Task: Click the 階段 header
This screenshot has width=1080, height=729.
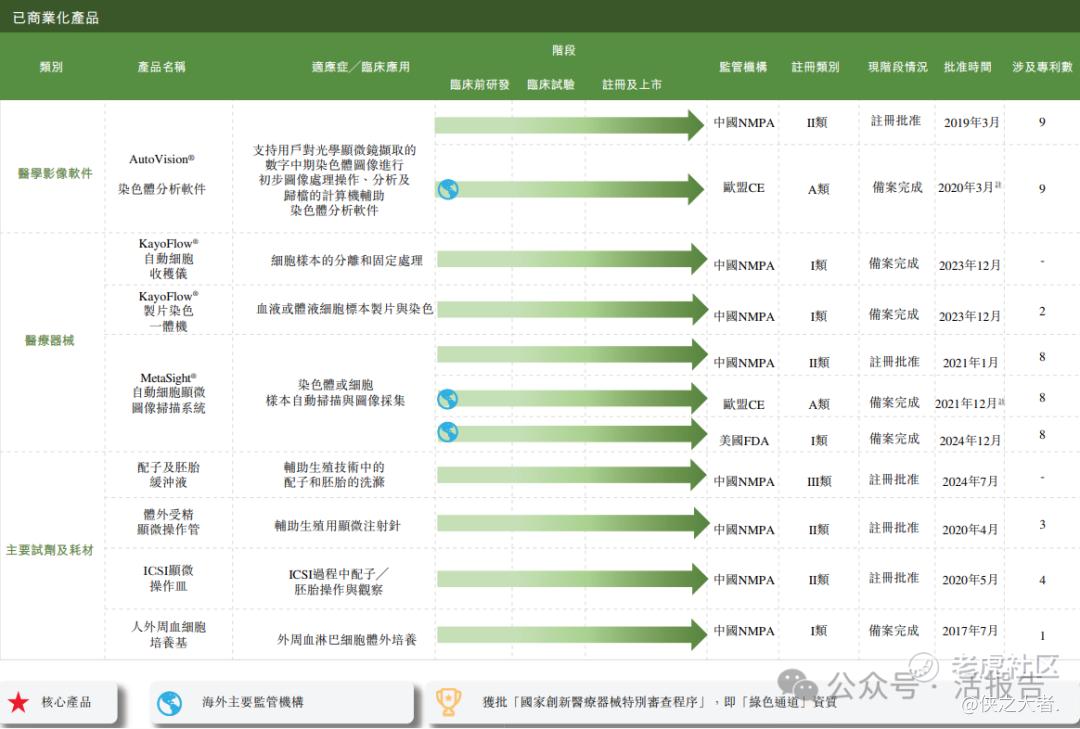Action: [563, 50]
